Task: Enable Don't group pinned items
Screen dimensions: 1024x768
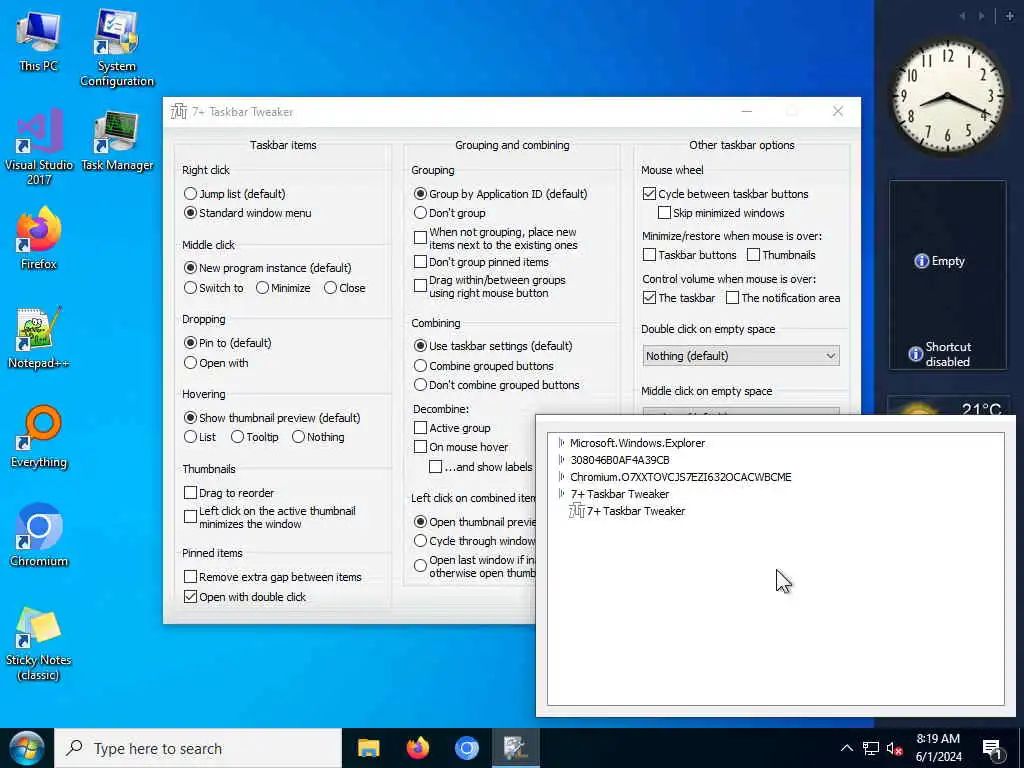Action: 421,262
